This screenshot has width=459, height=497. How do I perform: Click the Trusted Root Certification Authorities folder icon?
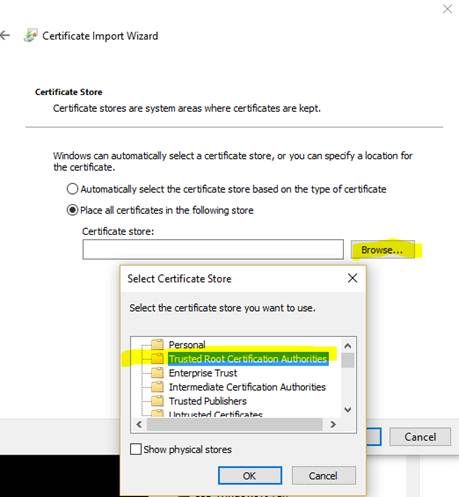click(x=157, y=358)
